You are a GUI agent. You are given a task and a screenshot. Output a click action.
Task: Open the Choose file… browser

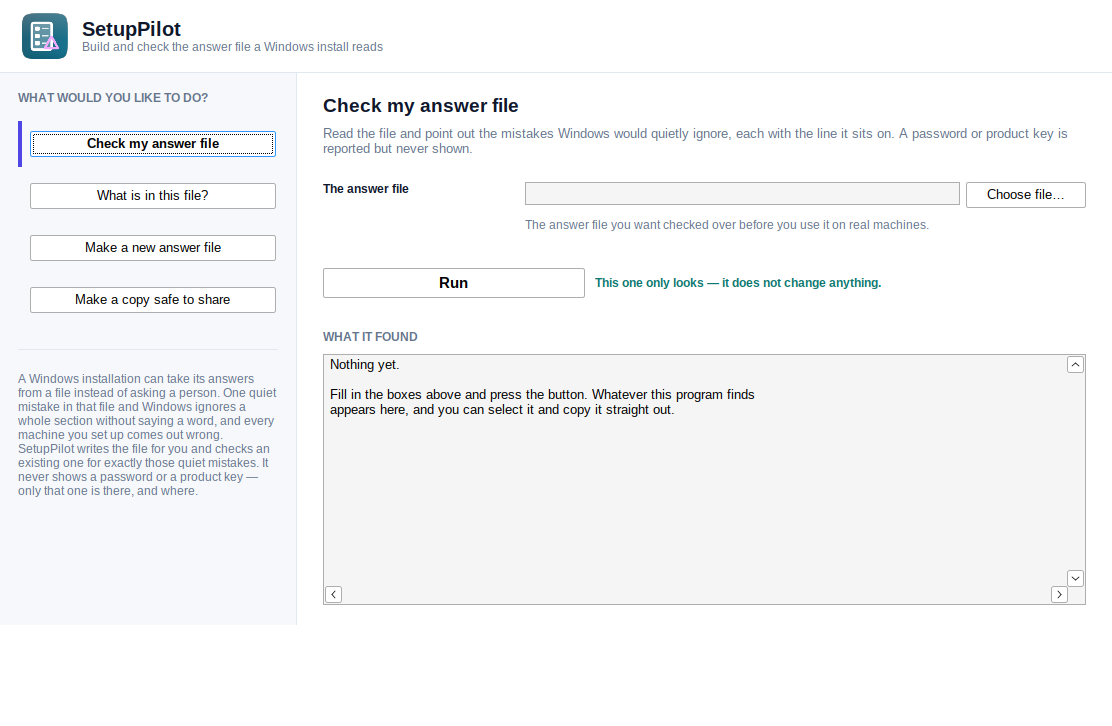1025,195
